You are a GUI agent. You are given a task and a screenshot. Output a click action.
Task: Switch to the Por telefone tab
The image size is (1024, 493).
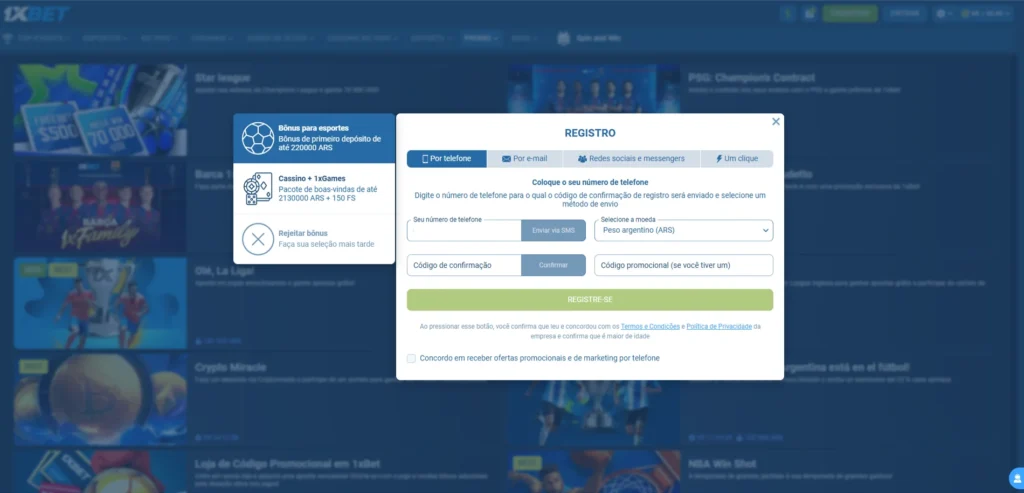tap(446, 159)
